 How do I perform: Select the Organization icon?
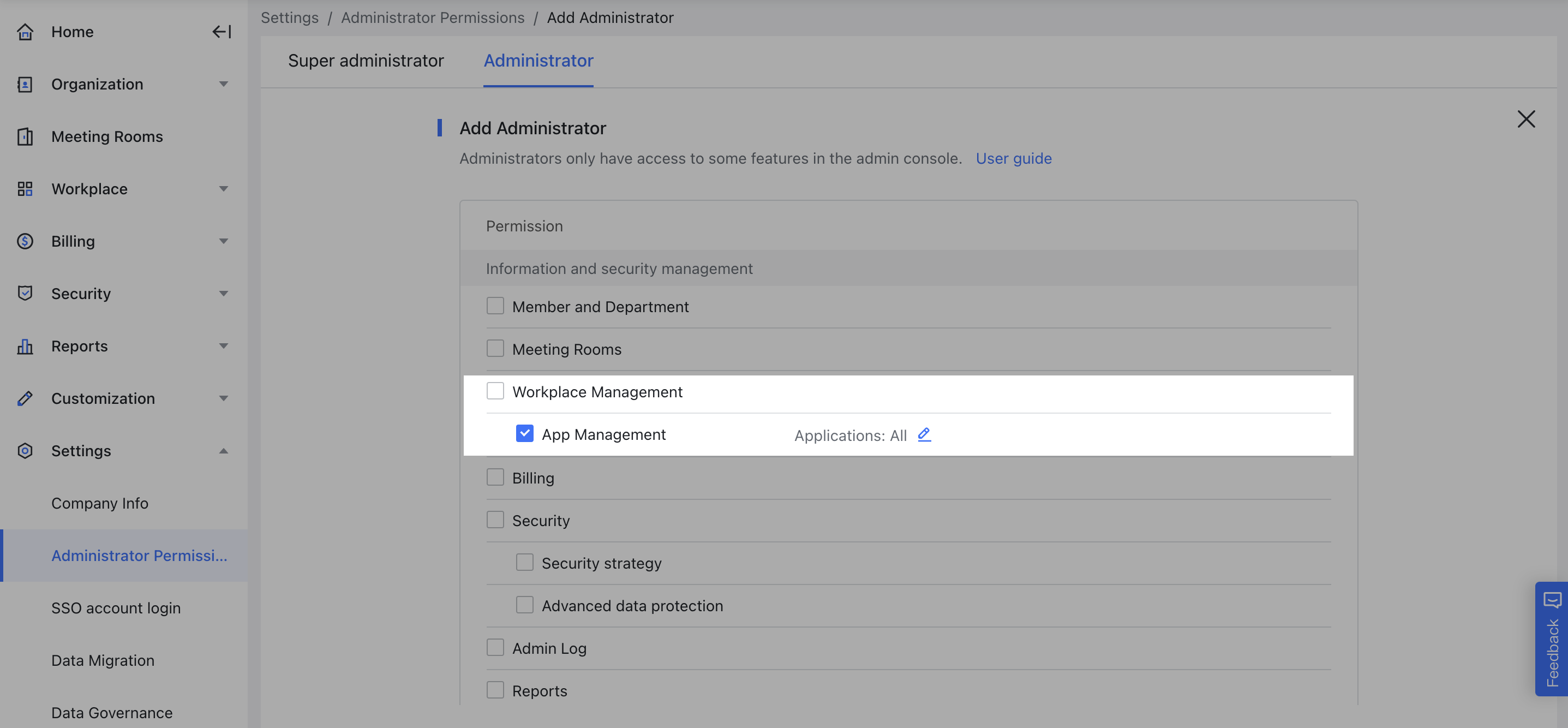[25, 84]
